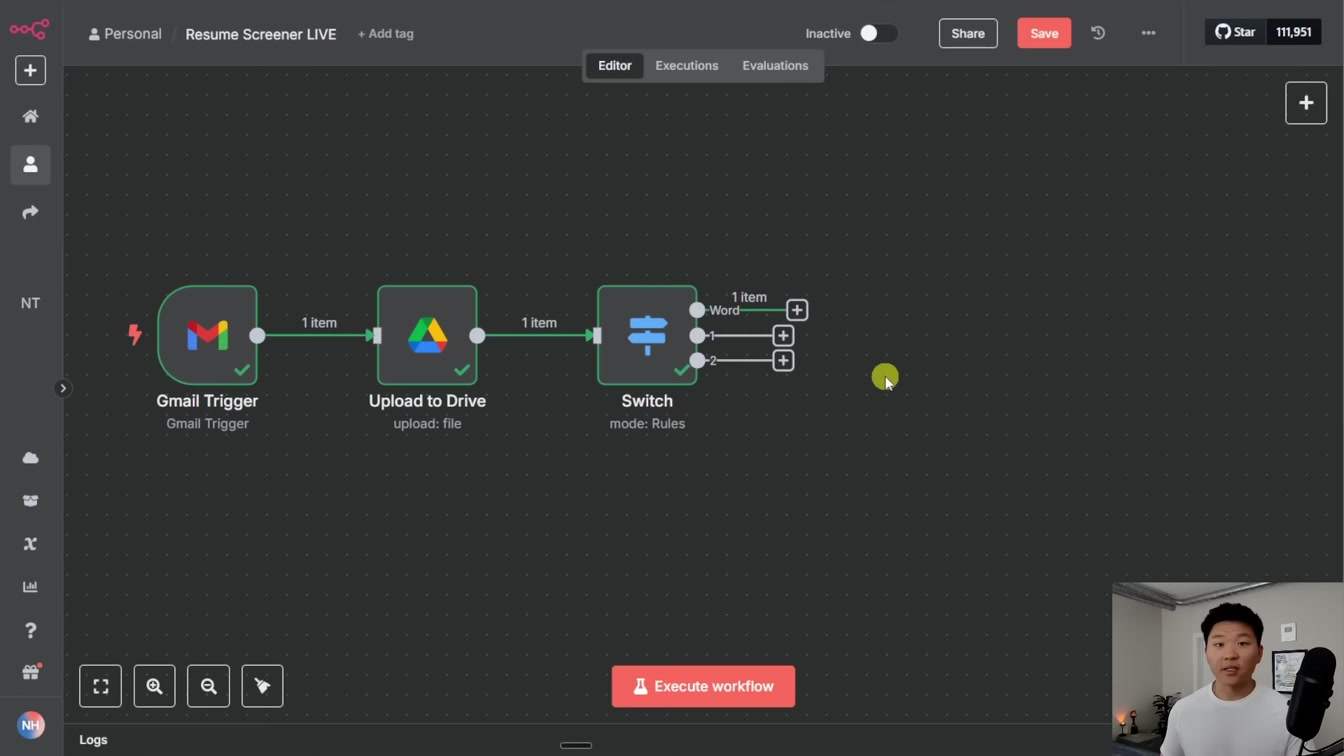The width and height of the screenshot is (1344, 756).
Task: Open the gift what's new icon
Action: 30,672
